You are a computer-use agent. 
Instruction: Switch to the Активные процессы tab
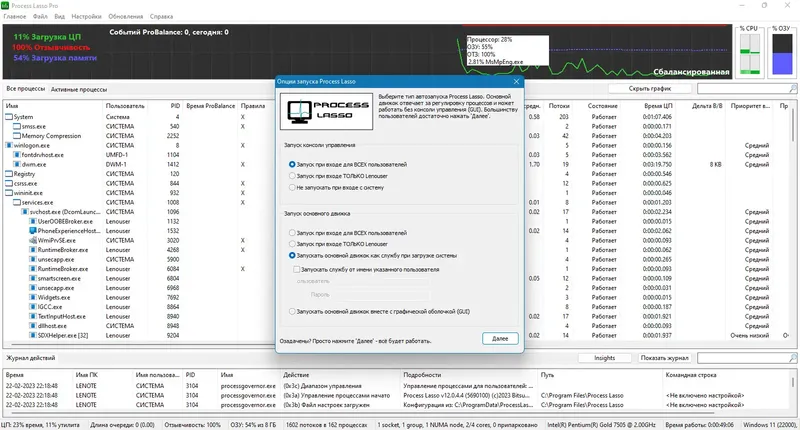point(79,89)
